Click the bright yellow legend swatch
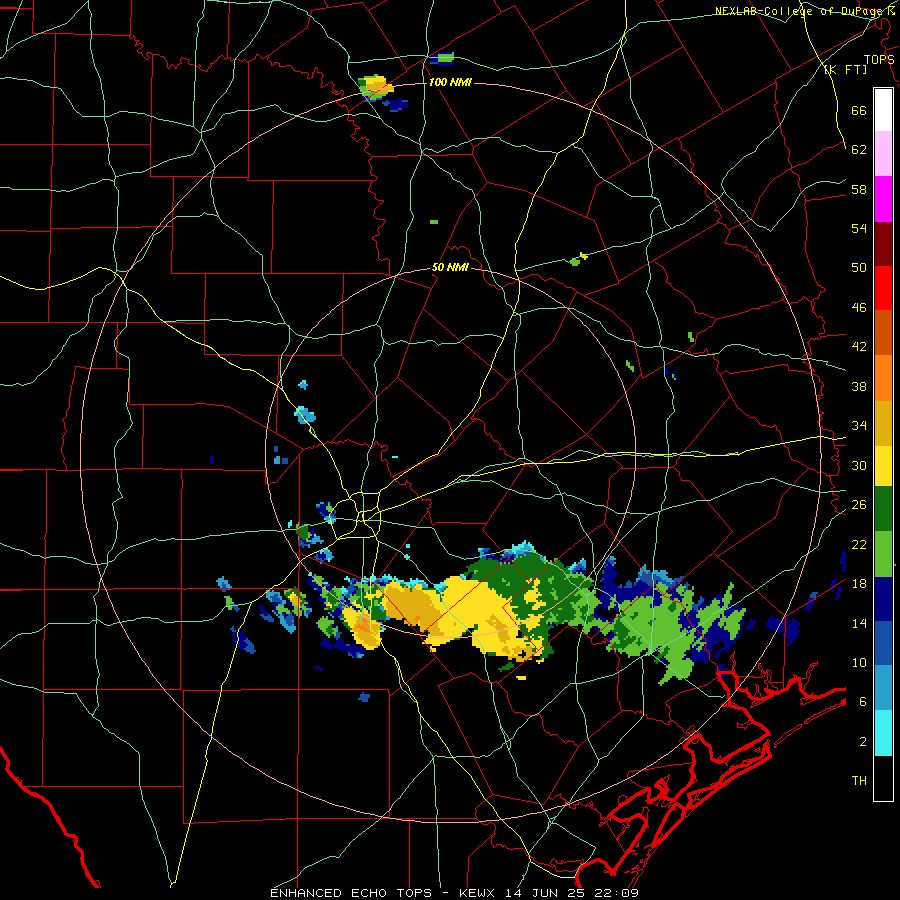This screenshot has height=900, width=900. pyautogui.click(x=883, y=465)
